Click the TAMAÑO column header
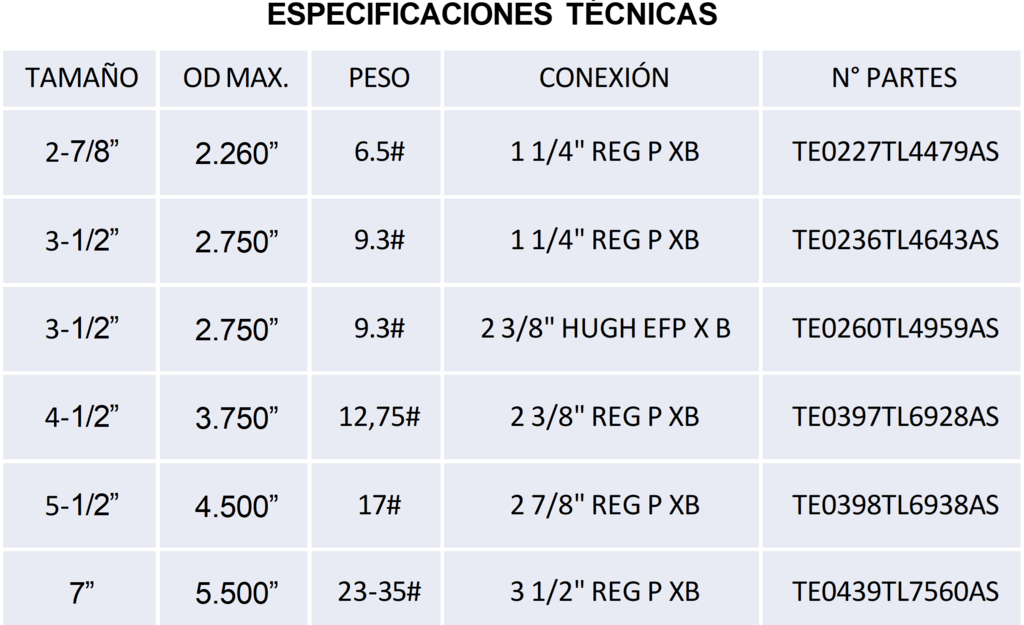The image size is (1024, 625). click(82, 78)
